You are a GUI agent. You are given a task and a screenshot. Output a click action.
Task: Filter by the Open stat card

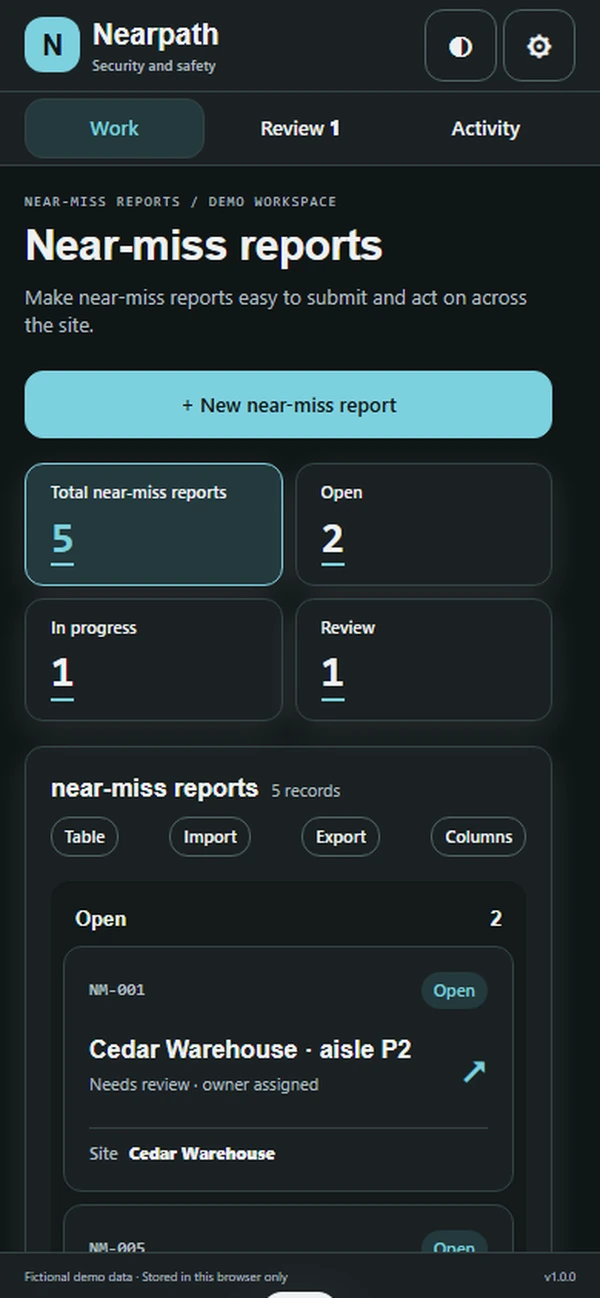[424, 524]
